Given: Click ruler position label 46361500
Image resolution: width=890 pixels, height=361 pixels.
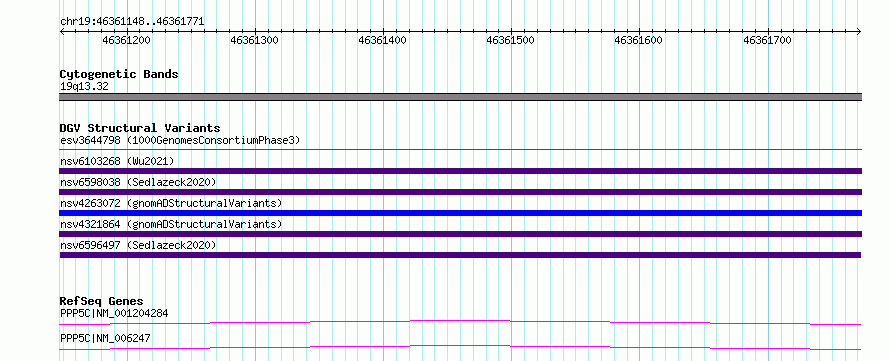Looking at the screenshot, I should pyautogui.click(x=511, y=40).
